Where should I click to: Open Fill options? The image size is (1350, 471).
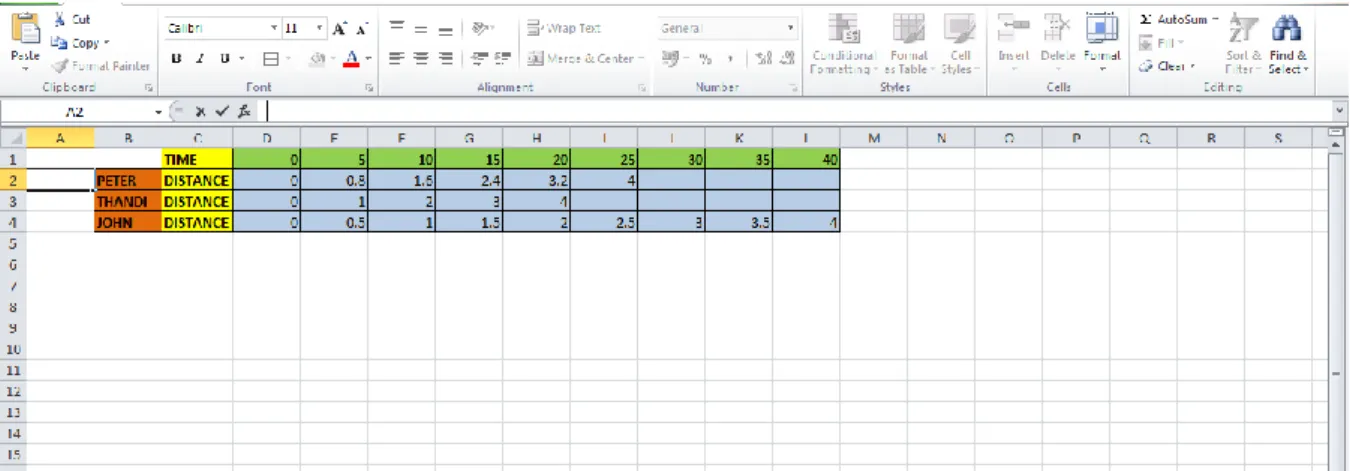(1163, 43)
